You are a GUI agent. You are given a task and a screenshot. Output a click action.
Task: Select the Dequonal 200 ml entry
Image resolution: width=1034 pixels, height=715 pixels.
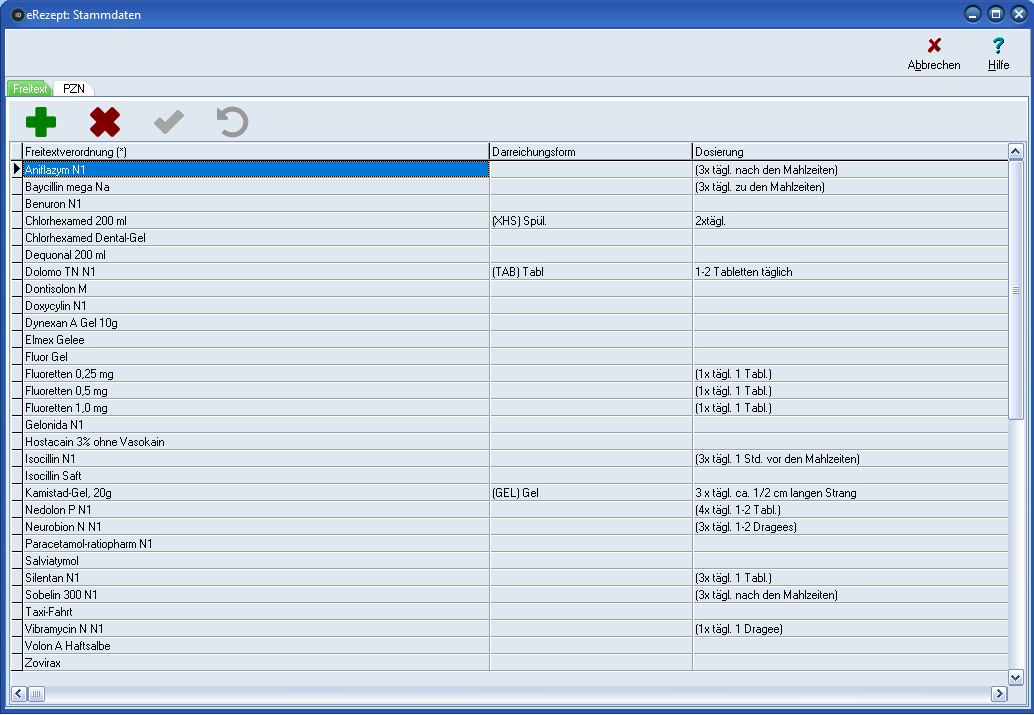pos(256,255)
